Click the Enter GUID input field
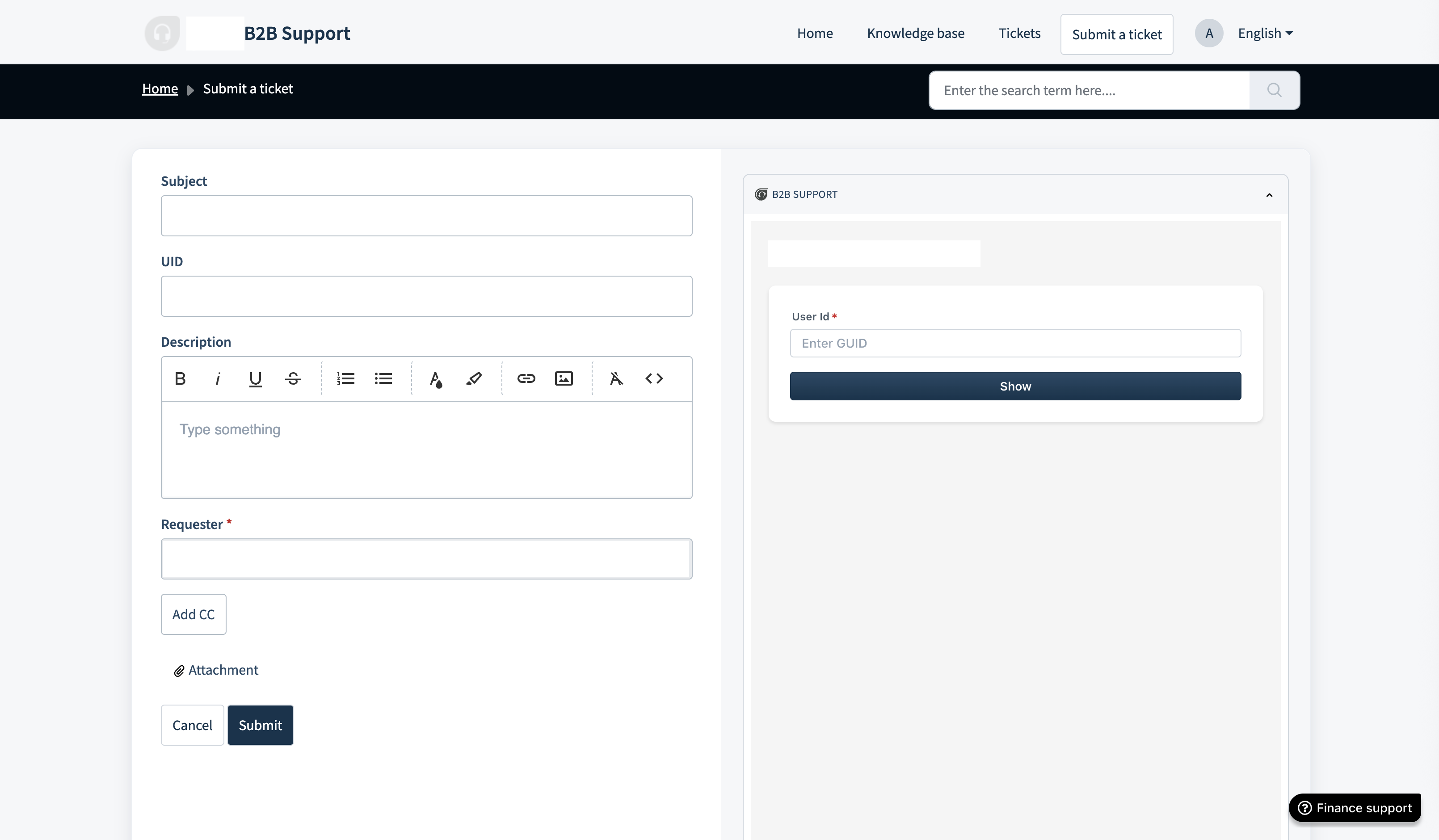The height and width of the screenshot is (840, 1439). pyautogui.click(x=1015, y=343)
